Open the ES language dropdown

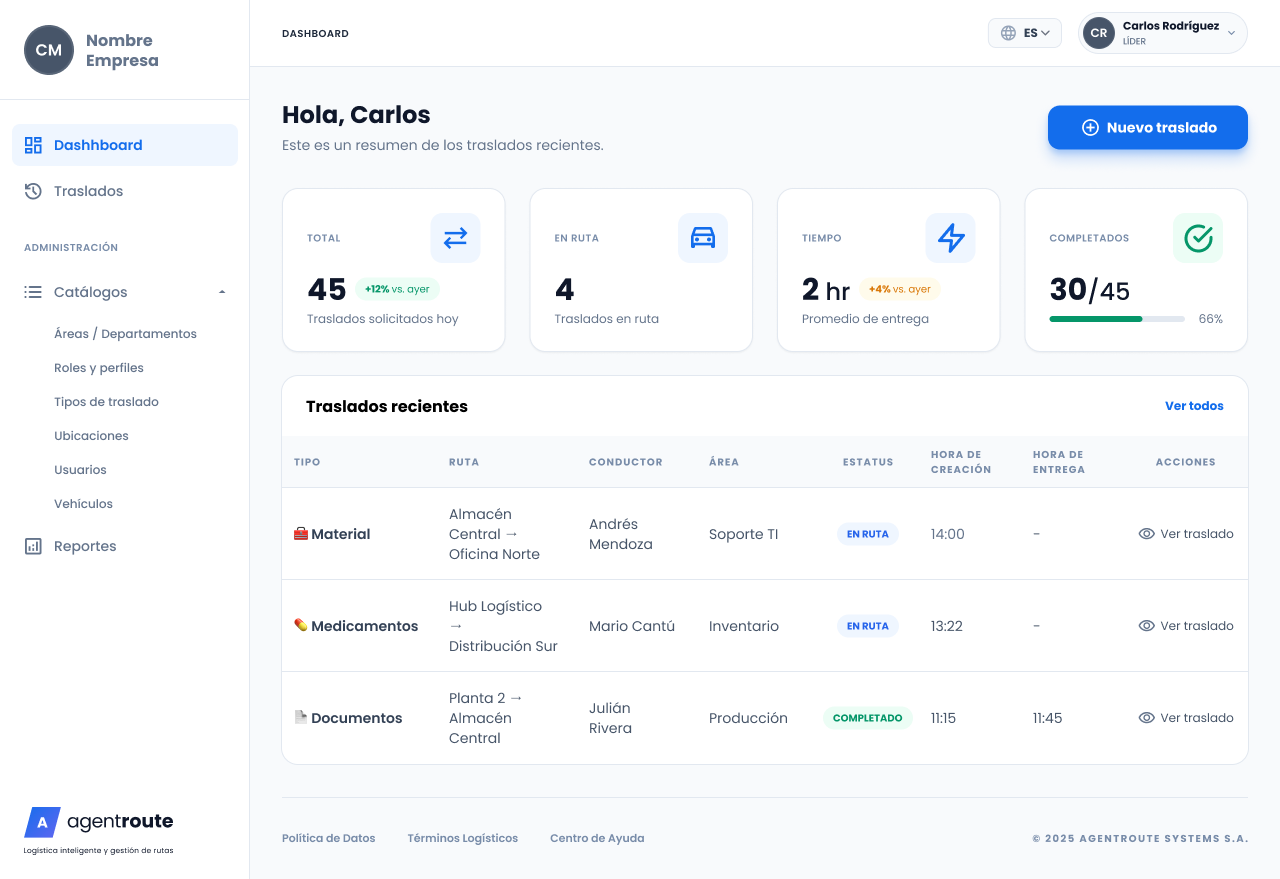pos(1025,33)
